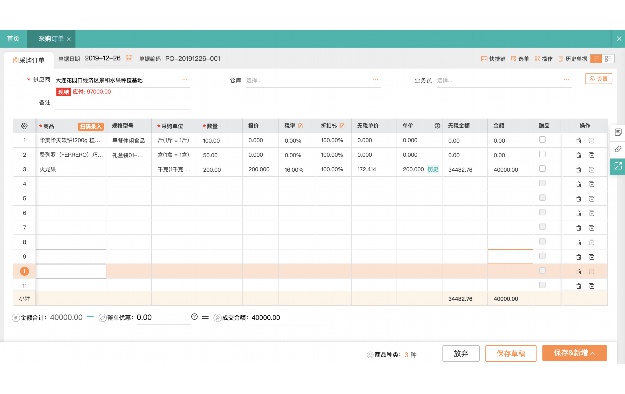Screen dimensions: 625x394
Task: Click the salesperson field ellipsis button
Action: tap(566, 80)
